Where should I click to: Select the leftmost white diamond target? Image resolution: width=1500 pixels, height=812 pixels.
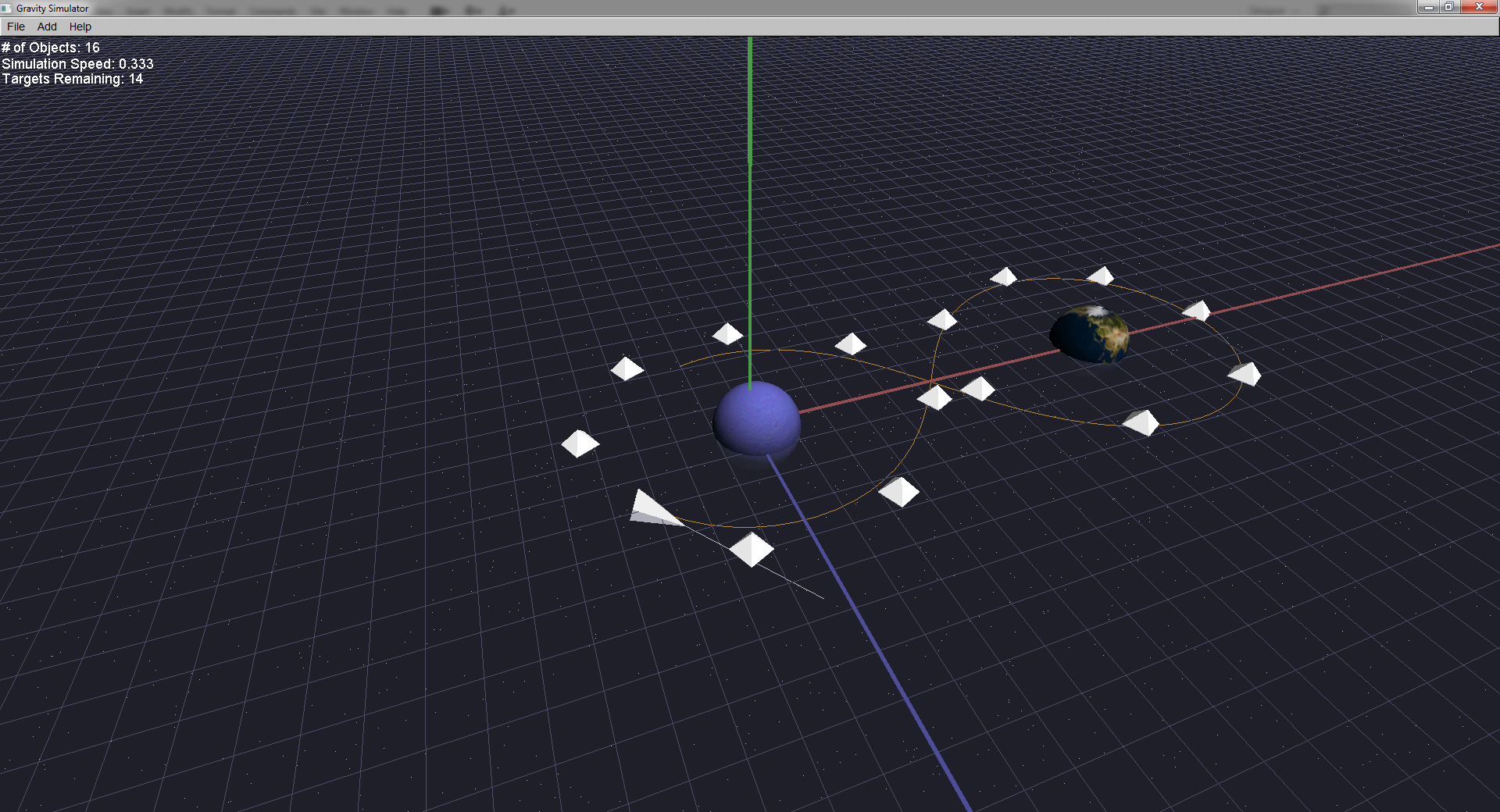tap(580, 443)
